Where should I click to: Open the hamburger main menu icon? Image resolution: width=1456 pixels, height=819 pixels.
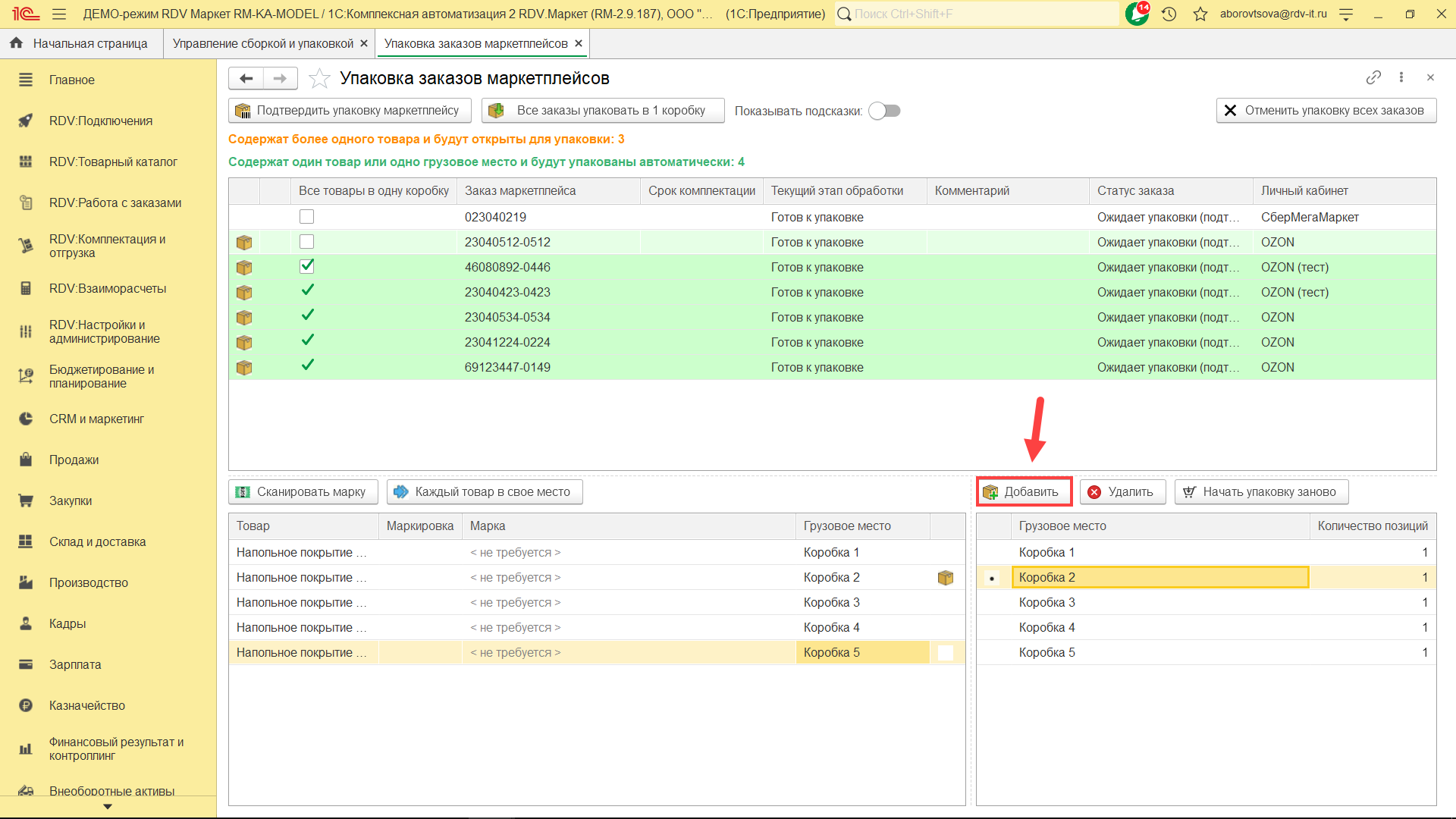(59, 14)
